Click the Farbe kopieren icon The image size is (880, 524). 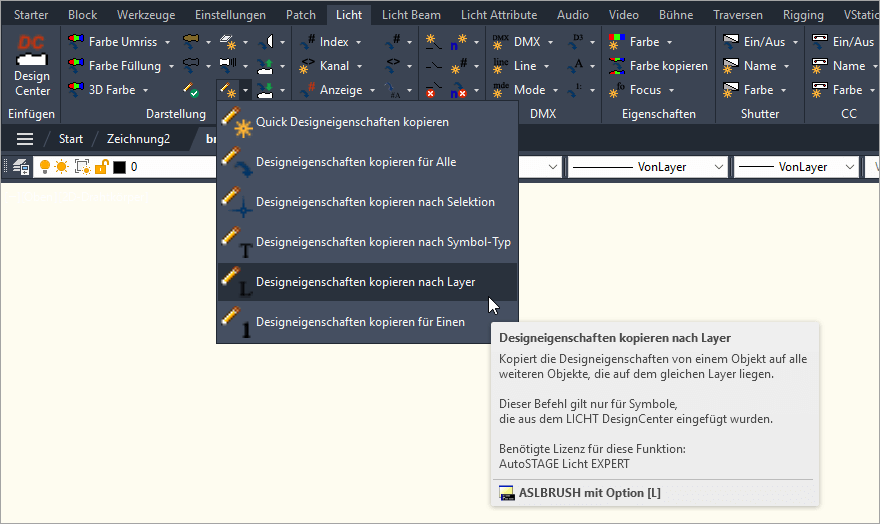(x=617, y=66)
